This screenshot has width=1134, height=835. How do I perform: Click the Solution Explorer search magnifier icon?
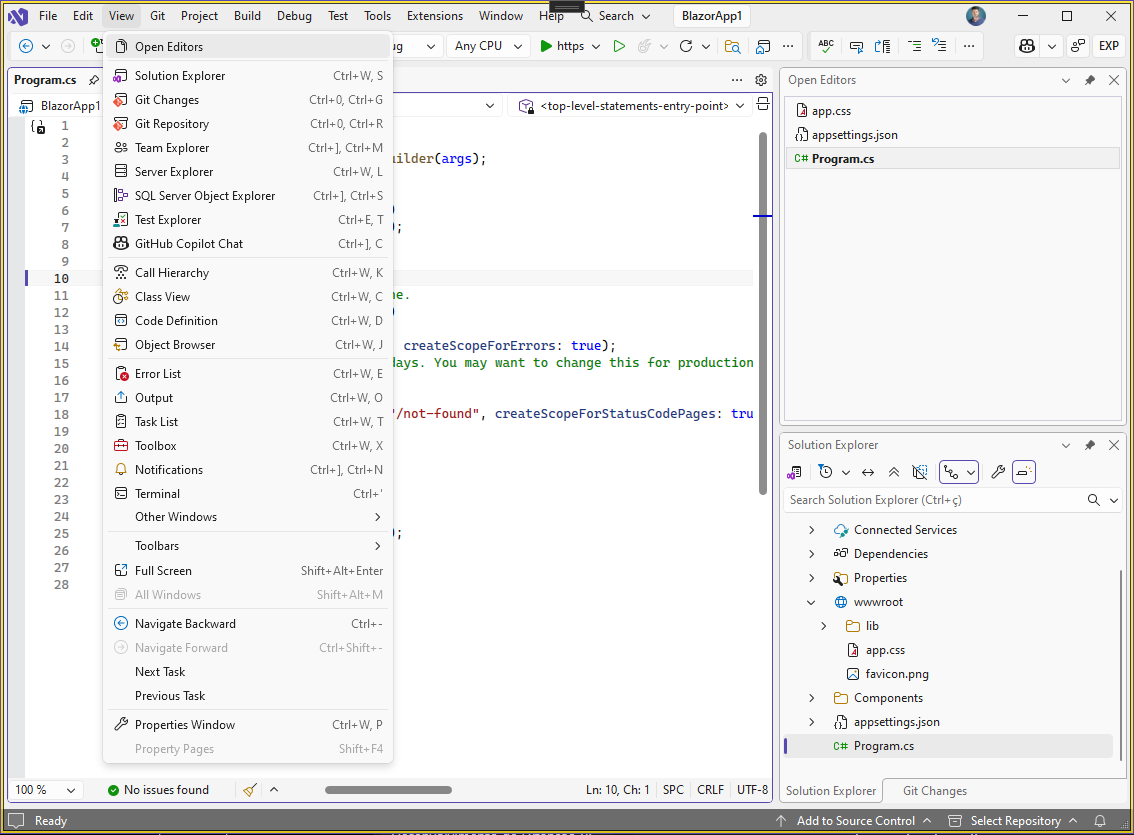coord(1094,500)
